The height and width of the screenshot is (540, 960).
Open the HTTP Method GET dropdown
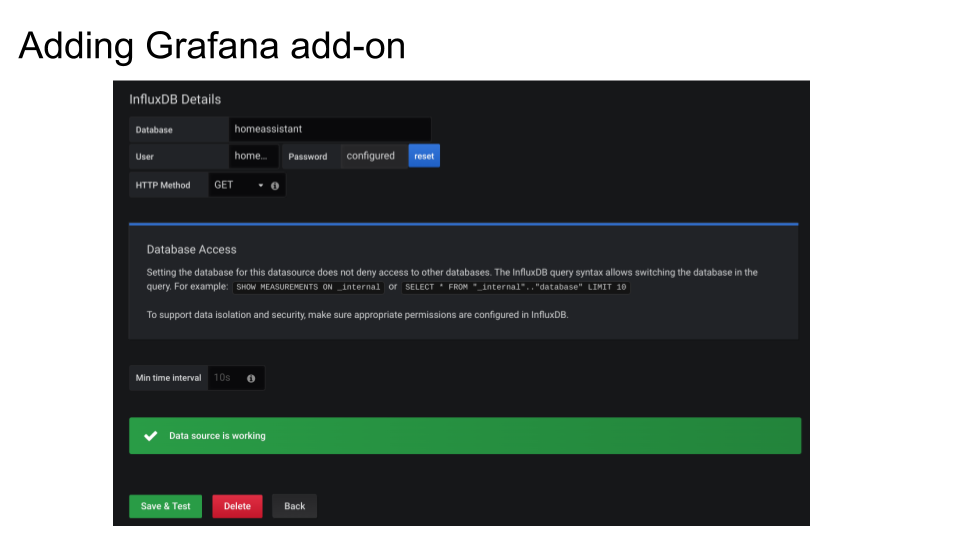tap(238, 185)
